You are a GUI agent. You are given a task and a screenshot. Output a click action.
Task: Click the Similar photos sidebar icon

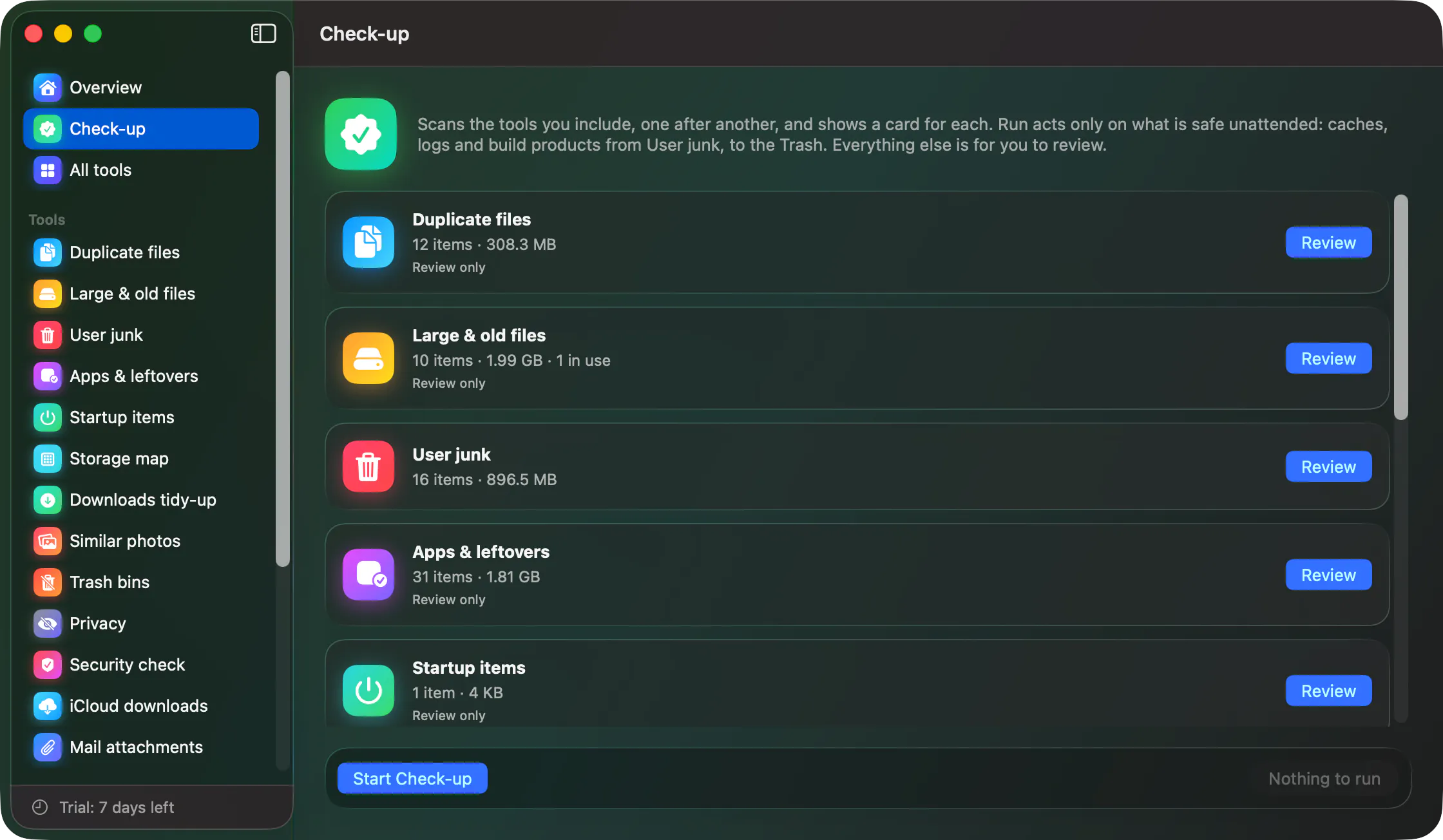click(x=48, y=541)
